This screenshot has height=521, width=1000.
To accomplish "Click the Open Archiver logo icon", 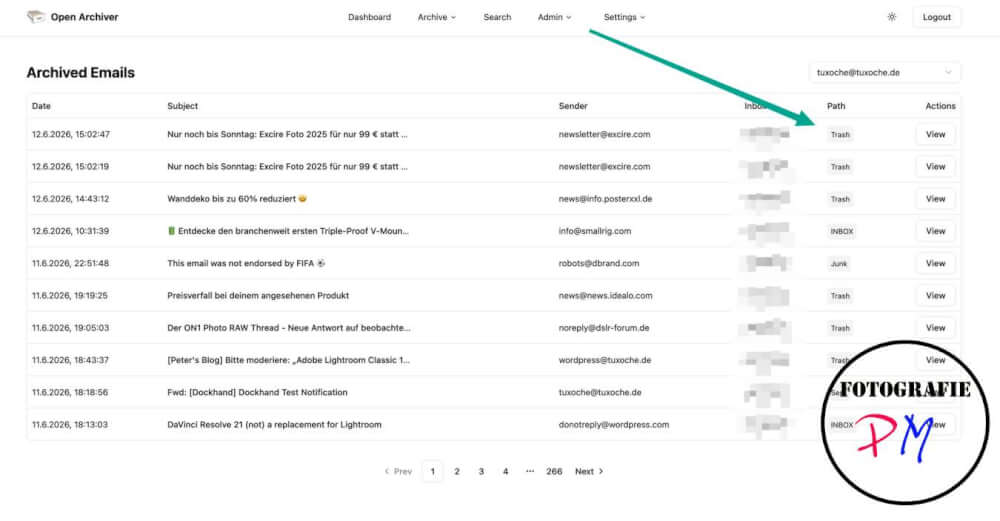I will pos(36,17).
